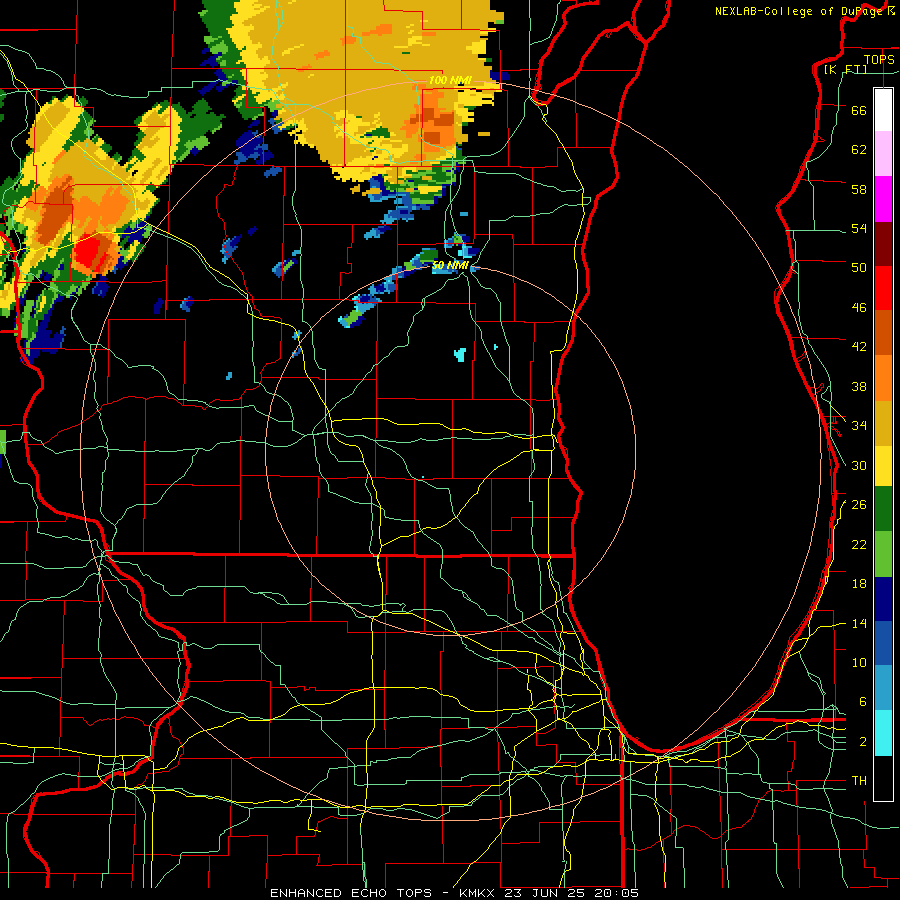The image size is (900, 900).
Task: Click the 14 legend value
Action: click(x=859, y=623)
